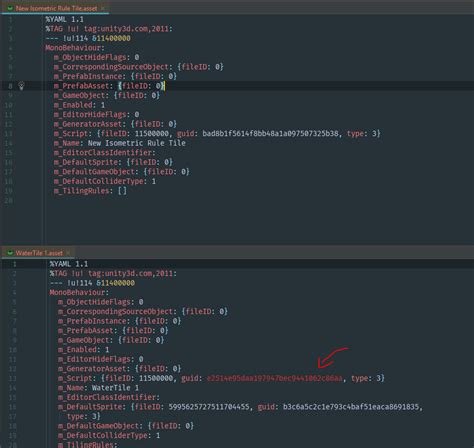Viewport: 474px width, 448px height.
Task: Click 'm_CorrespondingSourceObject' in top editor
Action: (x=111, y=67)
